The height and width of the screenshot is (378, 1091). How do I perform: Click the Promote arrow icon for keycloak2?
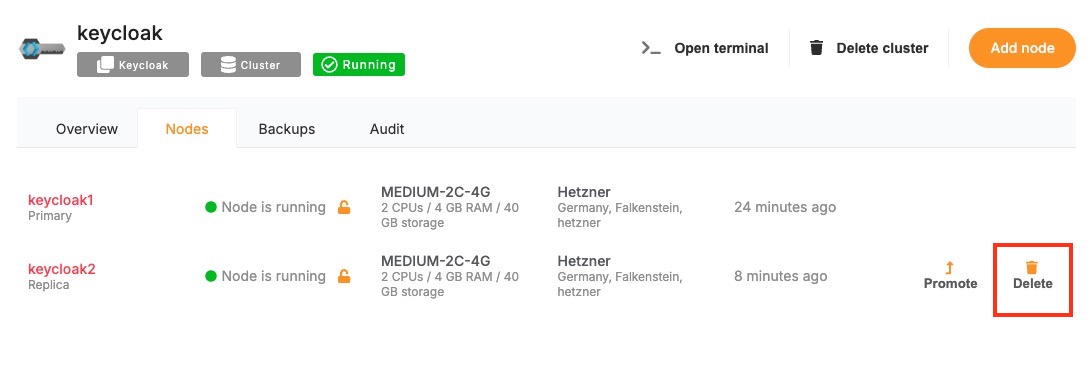[x=950, y=267]
